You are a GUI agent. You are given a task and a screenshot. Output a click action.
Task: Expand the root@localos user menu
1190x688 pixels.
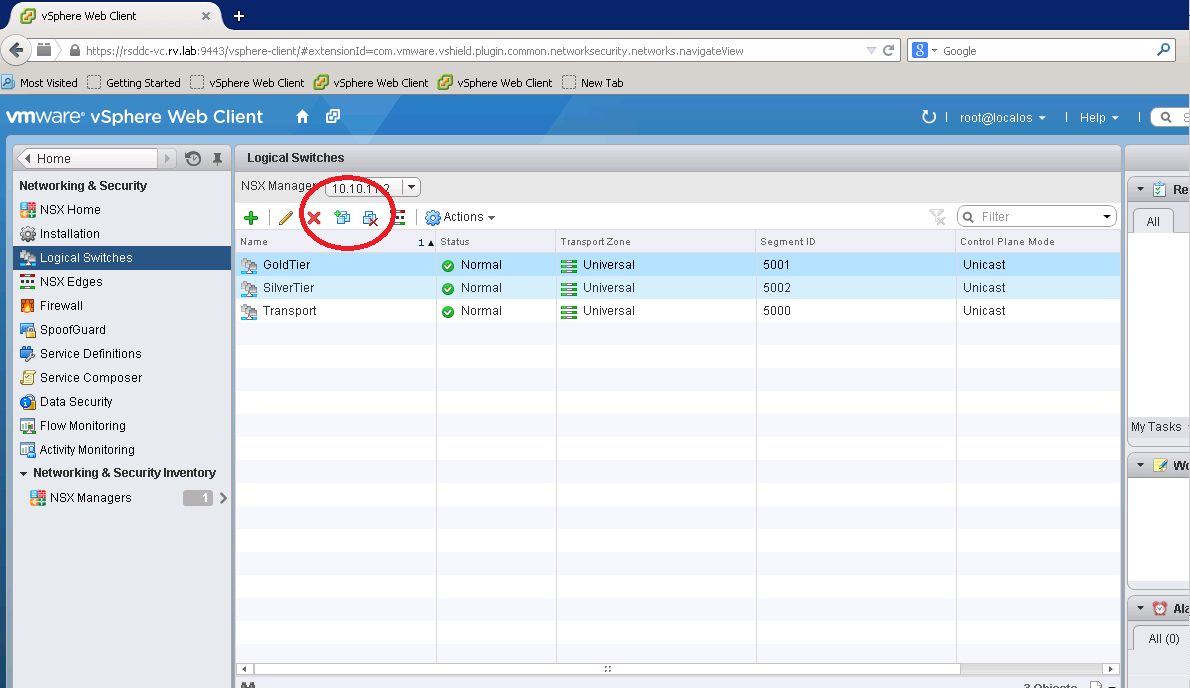pos(1002,118)
